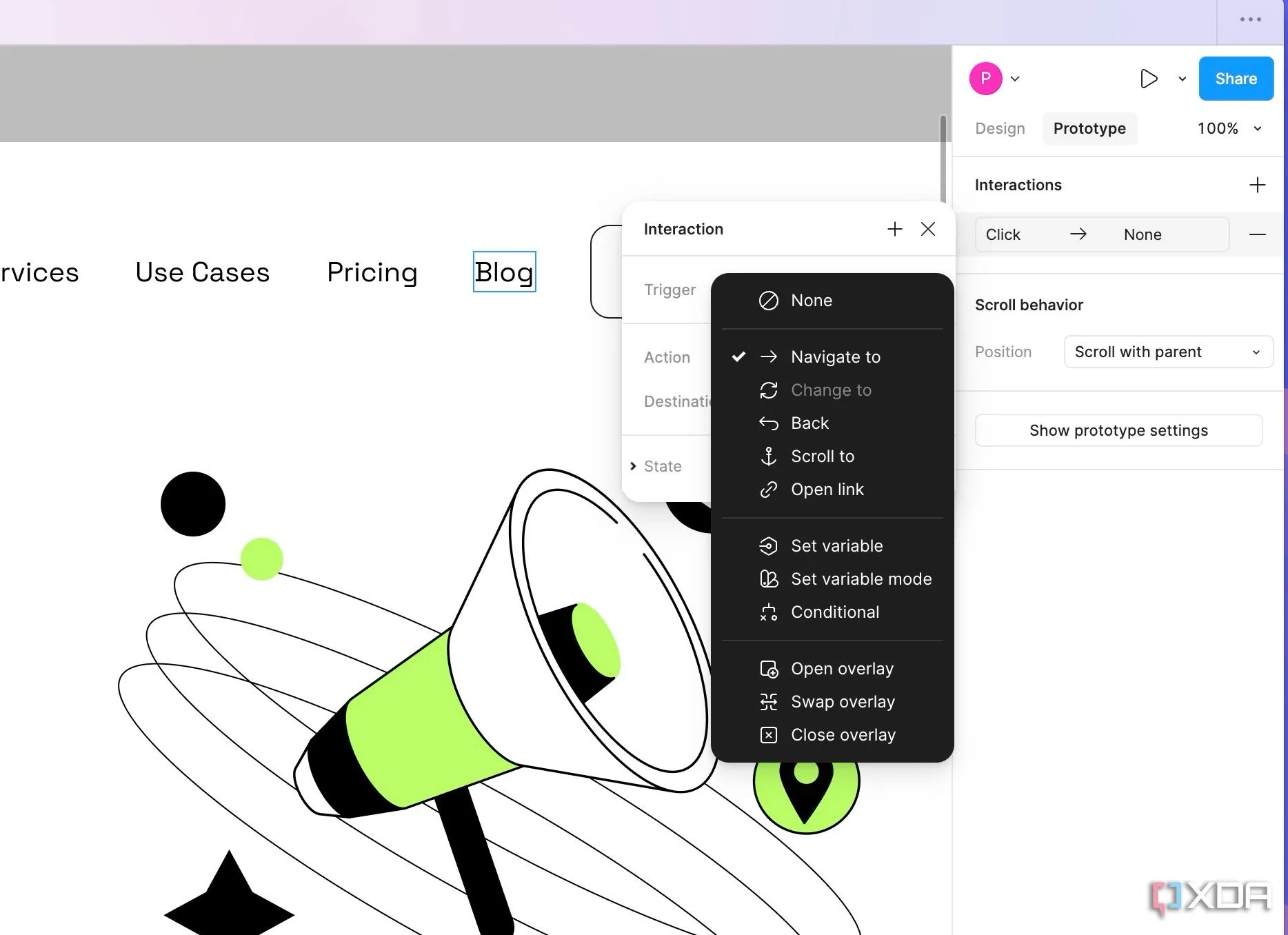Click Show prototype settings button
The width and height of the screenshot is (1288, 935).
[1118, 430]
